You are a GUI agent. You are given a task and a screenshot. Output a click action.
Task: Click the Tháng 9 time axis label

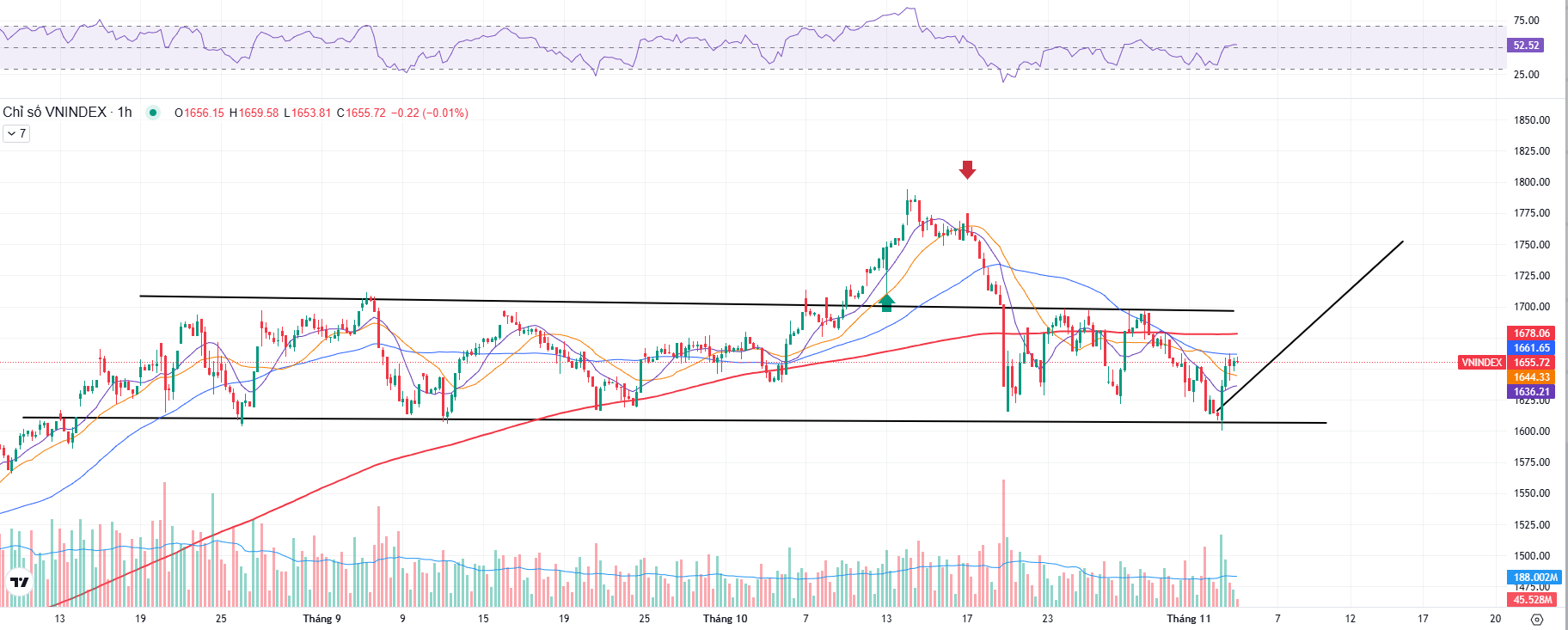click(322, 619)
